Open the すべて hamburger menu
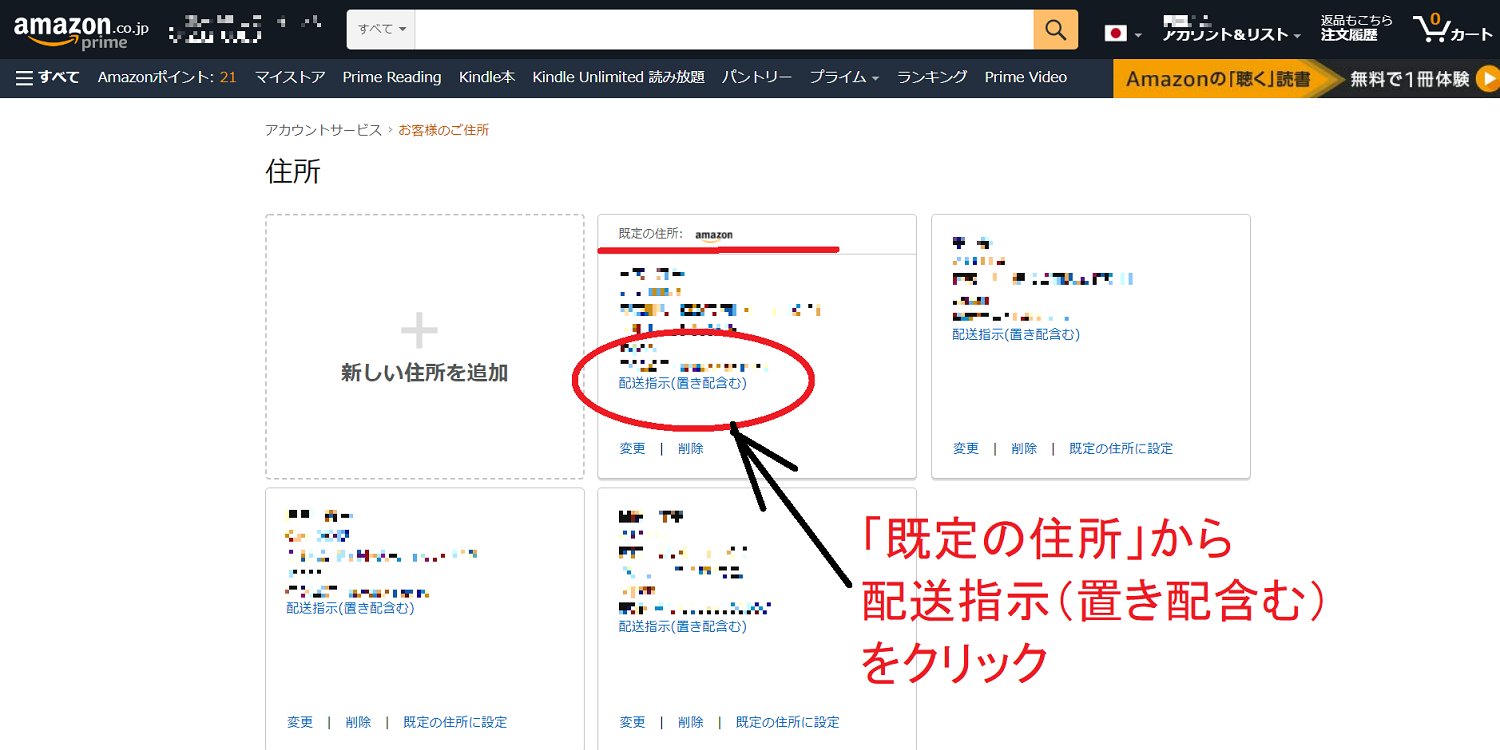 click(47, 77)
